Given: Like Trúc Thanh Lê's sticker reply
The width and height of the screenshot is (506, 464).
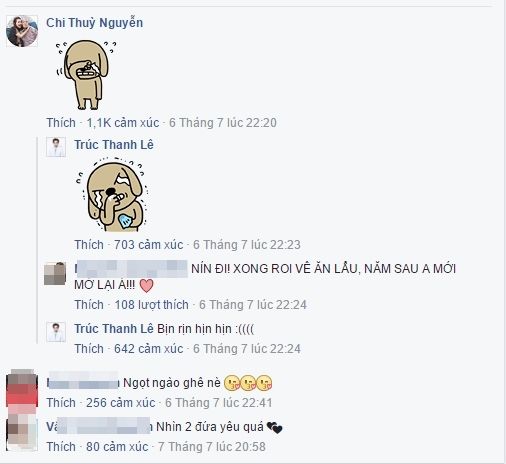Looking at the screenshot, I should pyautogui.click(x=89, y=245).
